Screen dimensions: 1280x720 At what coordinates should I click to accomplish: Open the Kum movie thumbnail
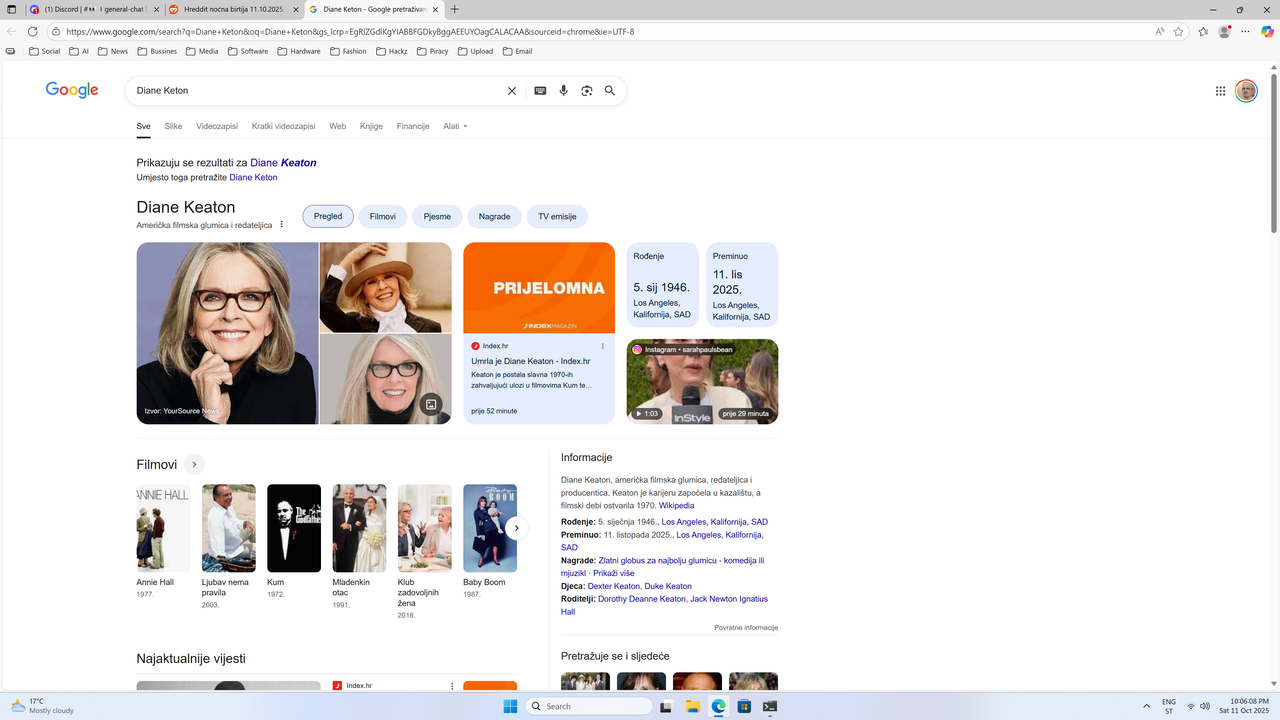point(293,527)
